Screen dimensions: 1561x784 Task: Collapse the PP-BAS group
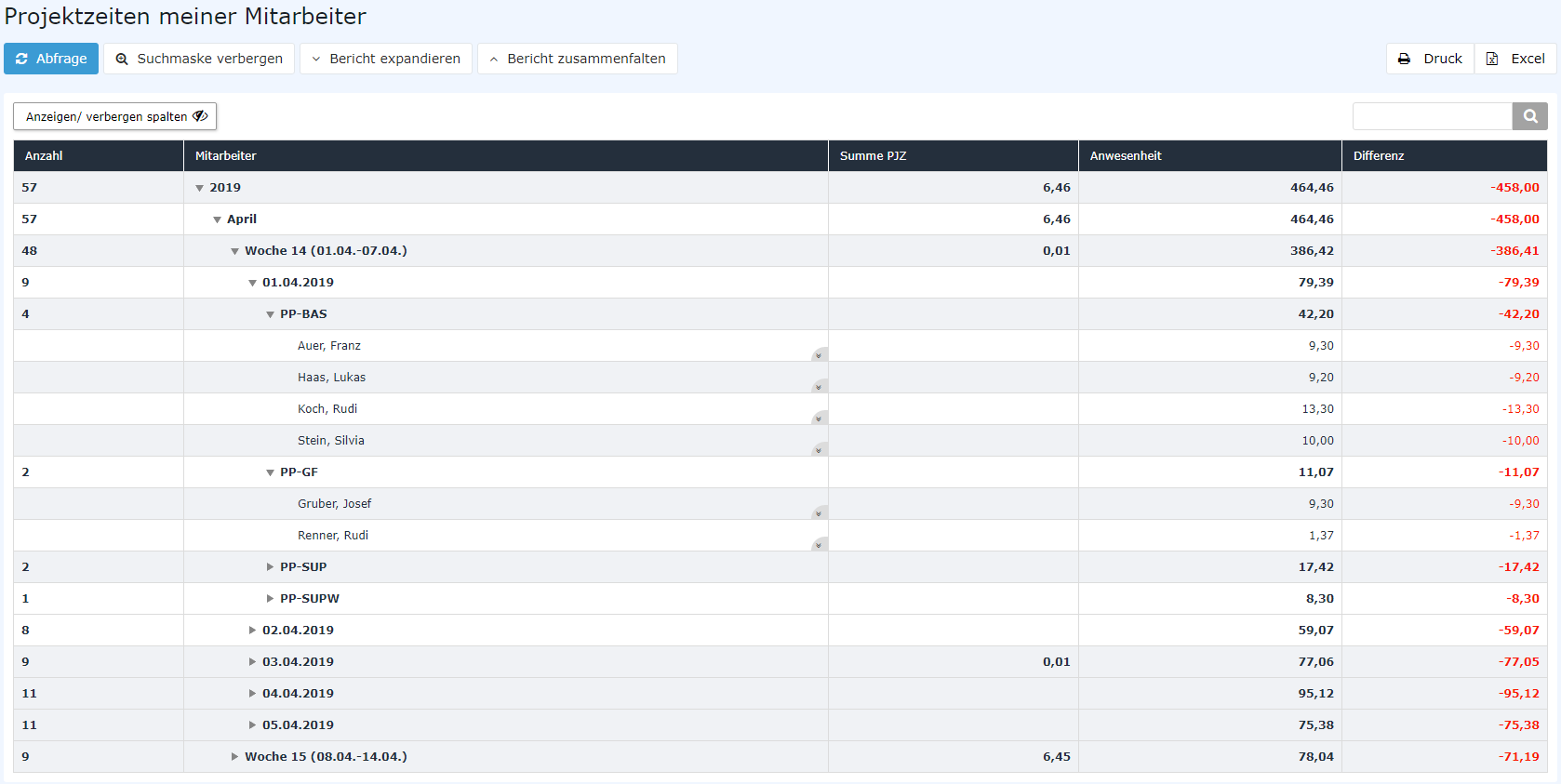tap(271, 314)
